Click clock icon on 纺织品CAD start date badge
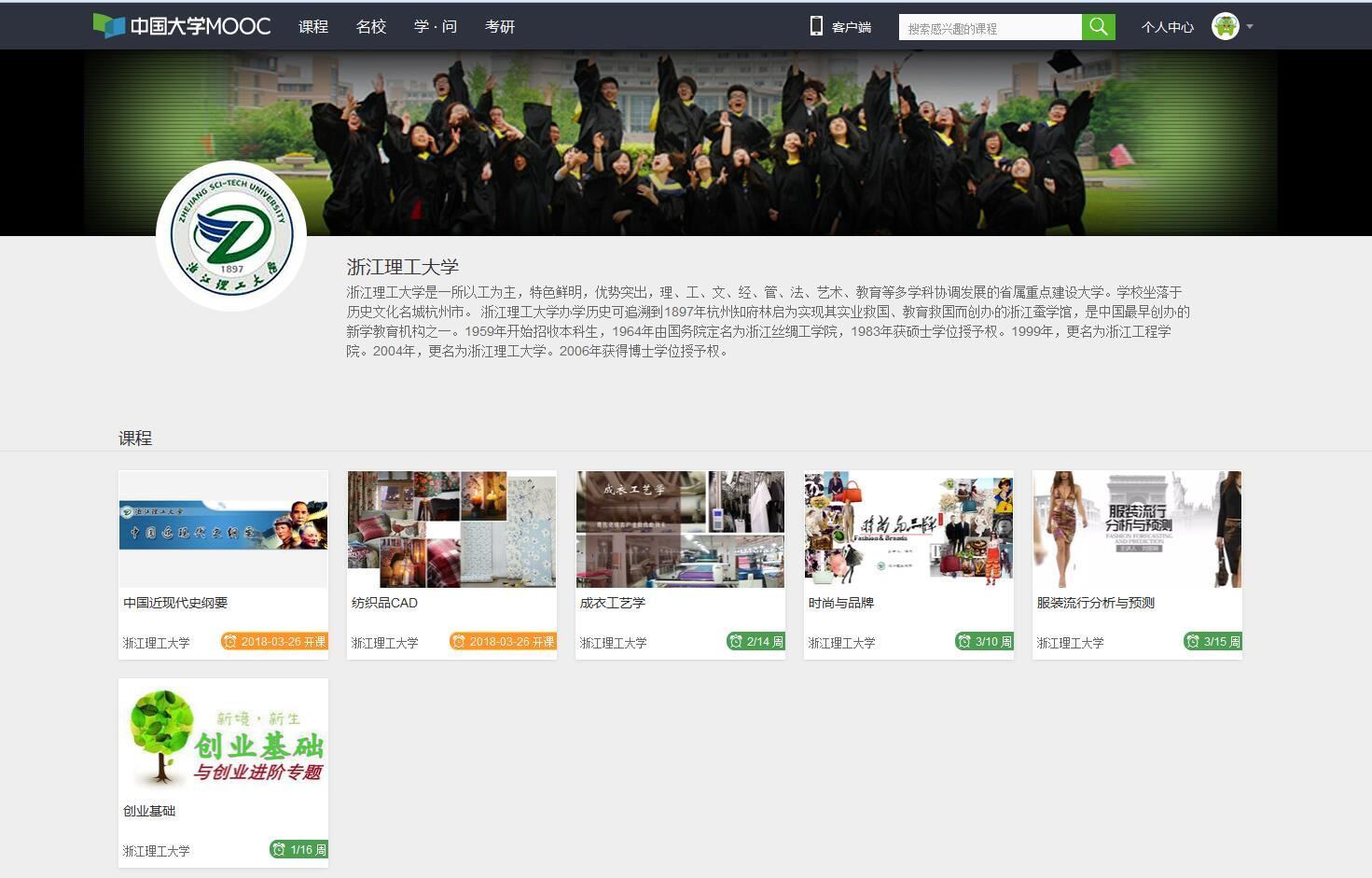Image resolution: width=1372 pixels, height=878 pixels. pyautogui.click(x=459, y=641)
